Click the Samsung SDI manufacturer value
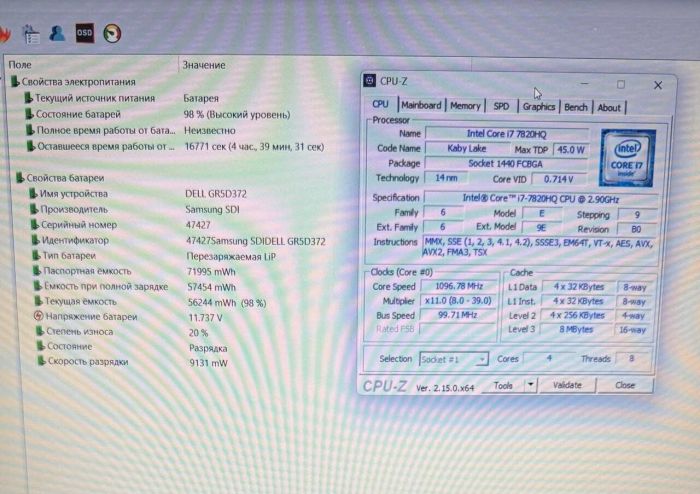700x494 pixels. [x=212, y=209]
